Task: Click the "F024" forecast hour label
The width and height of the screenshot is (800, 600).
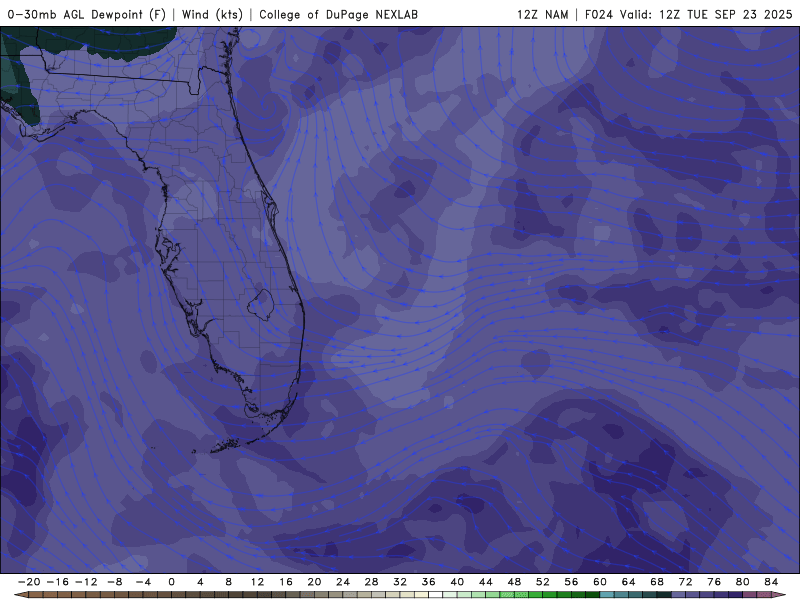Action: pyautogui.click(x=598, y=14)
